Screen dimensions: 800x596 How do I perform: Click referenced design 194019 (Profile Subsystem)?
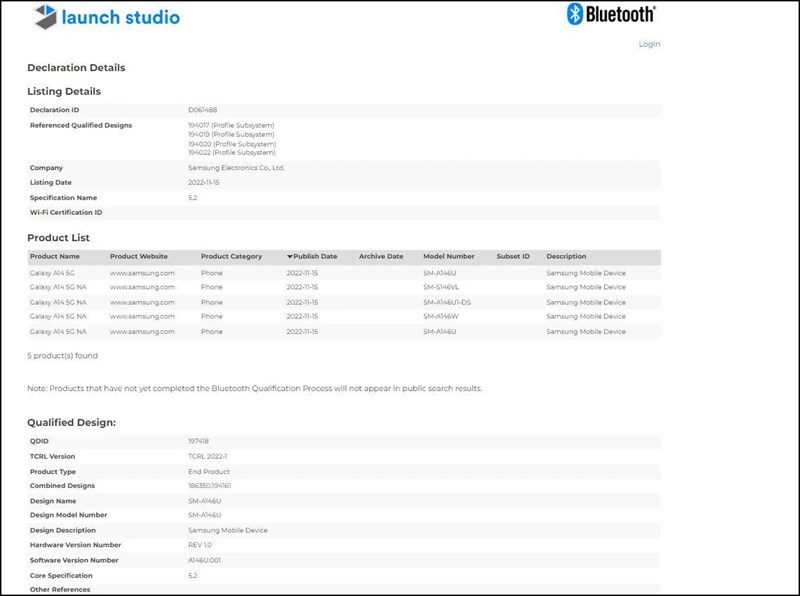[231, 134]
